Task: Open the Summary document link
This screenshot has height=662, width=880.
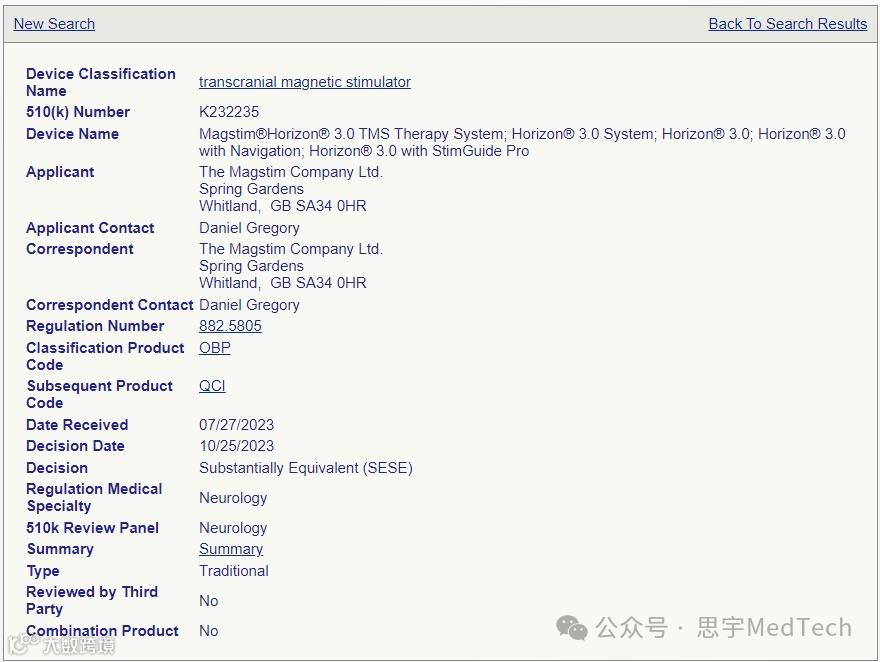Action: click(x=231, y=549)
